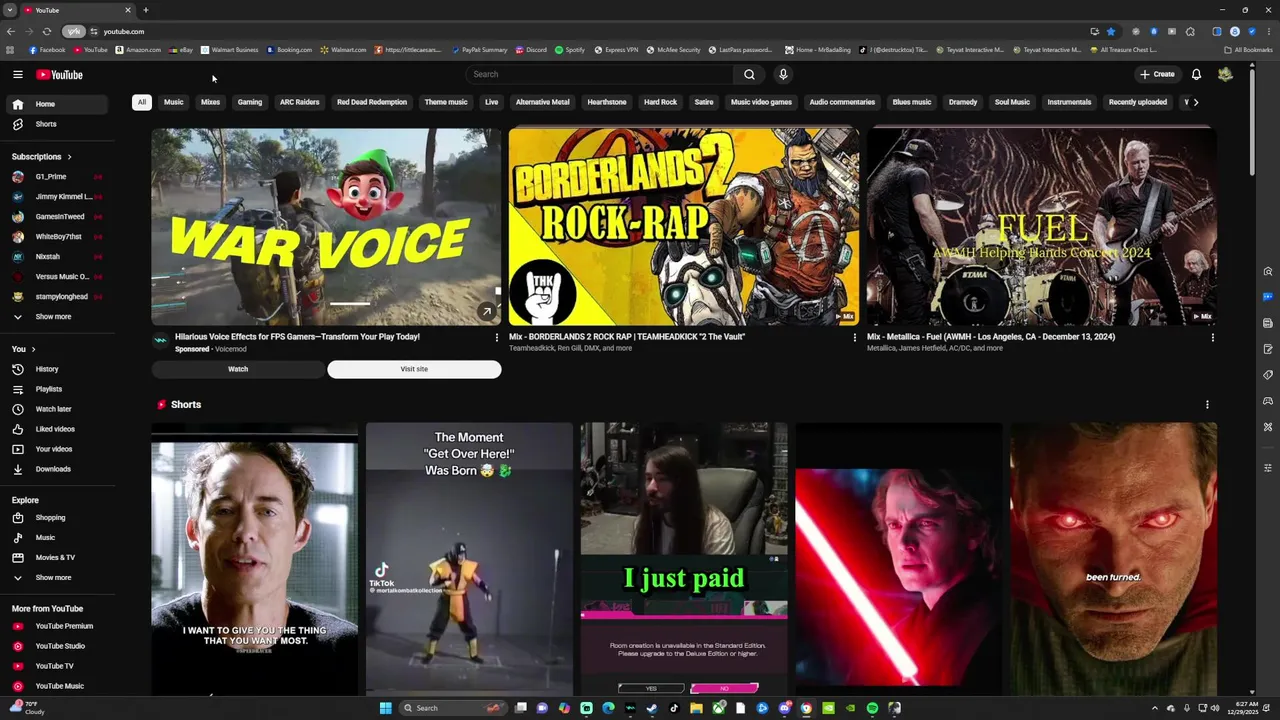Open the YouTube hamburger guide menu
The height and width of the screenshot is (720, 1280).
coord(17,74)
